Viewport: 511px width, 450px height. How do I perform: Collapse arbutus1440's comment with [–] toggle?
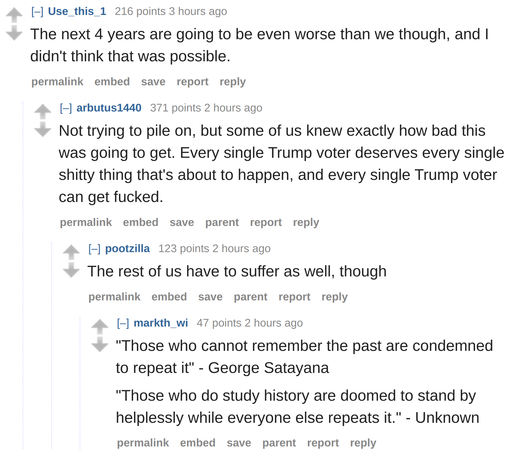66,108
